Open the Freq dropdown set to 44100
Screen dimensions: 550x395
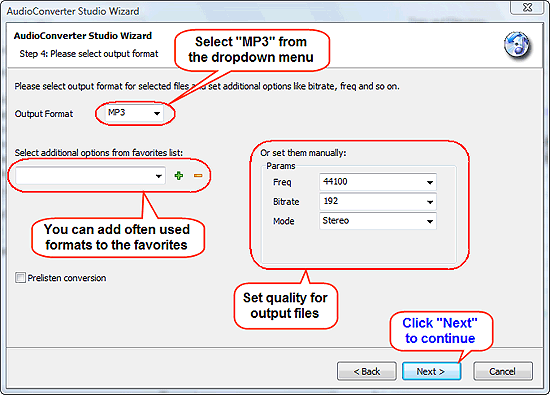click(378, 182)
